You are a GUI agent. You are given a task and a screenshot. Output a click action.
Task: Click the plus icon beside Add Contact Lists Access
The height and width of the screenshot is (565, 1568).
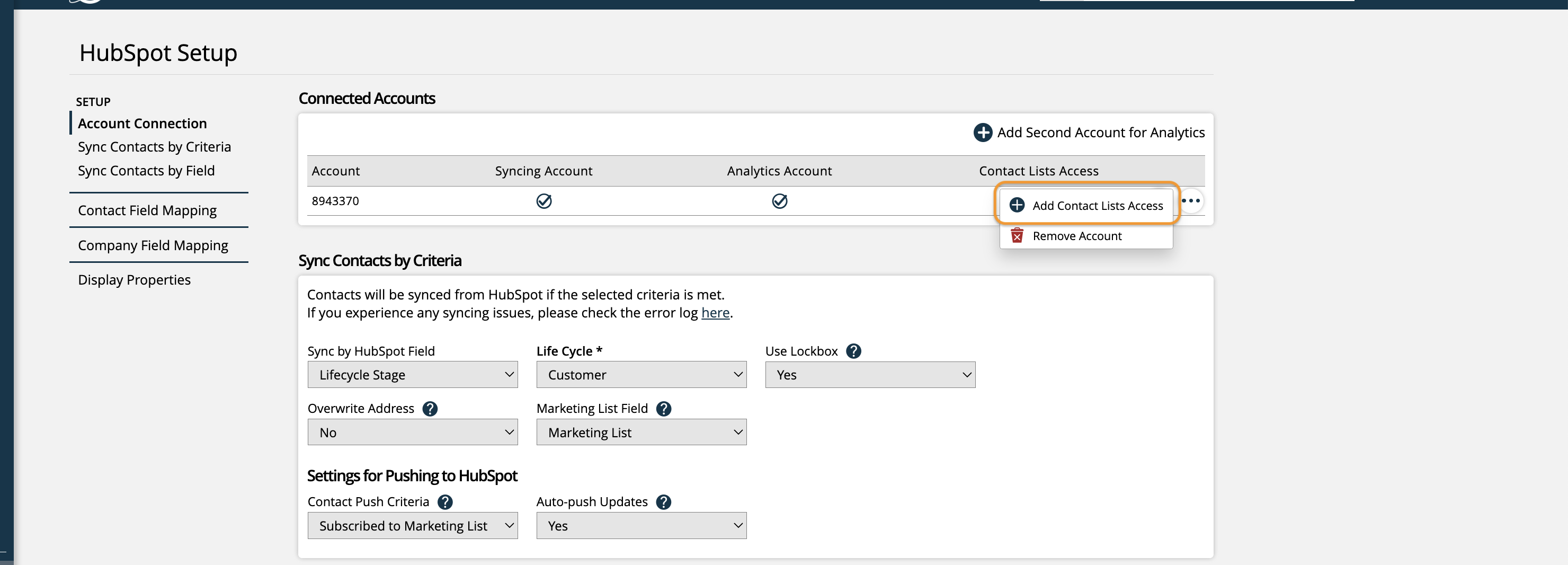pyautogui.click(x=1017, y=205)
